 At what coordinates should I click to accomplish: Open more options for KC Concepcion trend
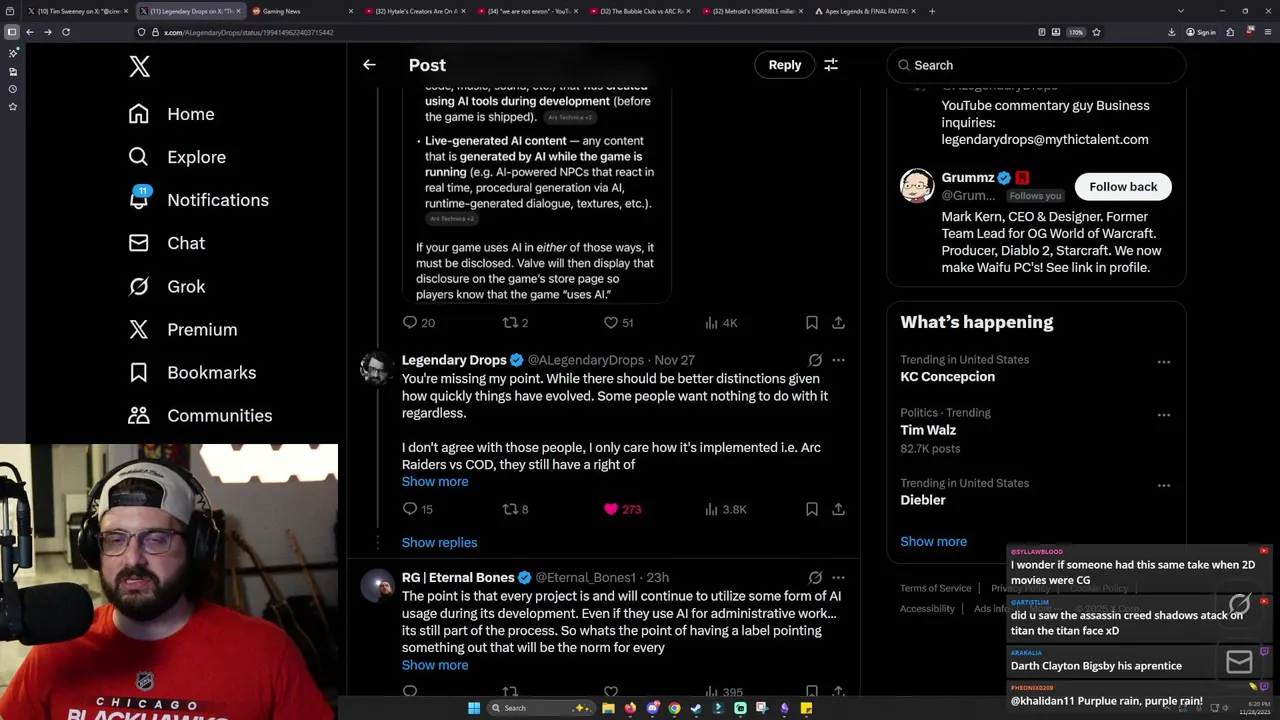point(1163,362)
